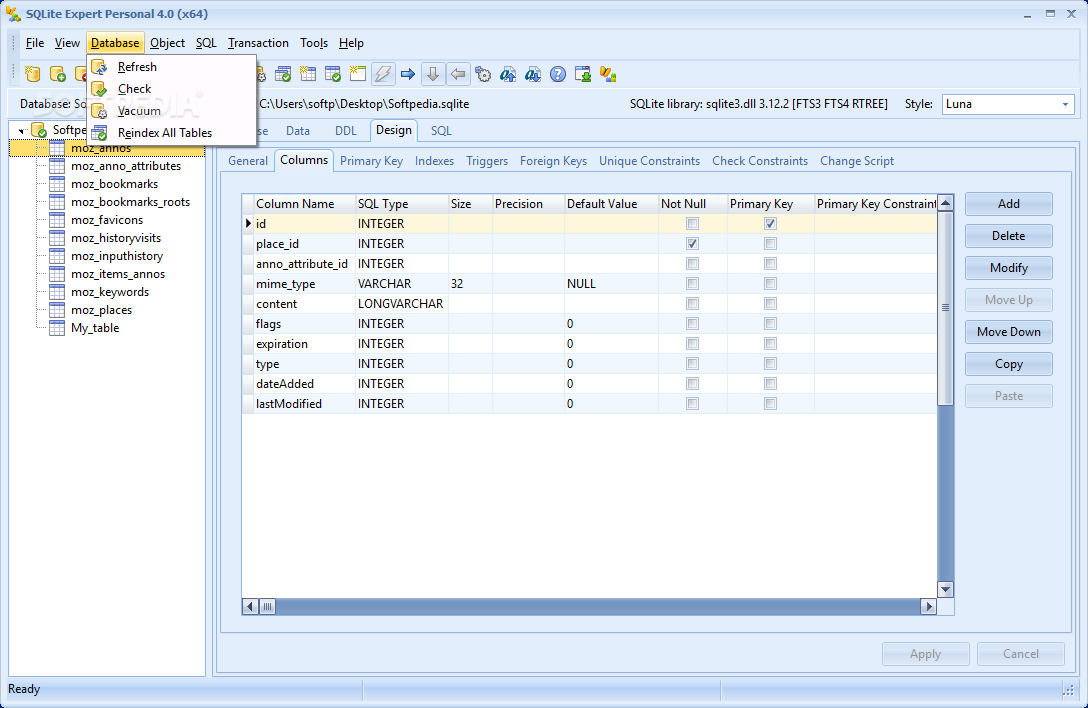Open the Transaction menu
The width and height of the screenshot is (1088, 708).
click(x=258, y=43)
